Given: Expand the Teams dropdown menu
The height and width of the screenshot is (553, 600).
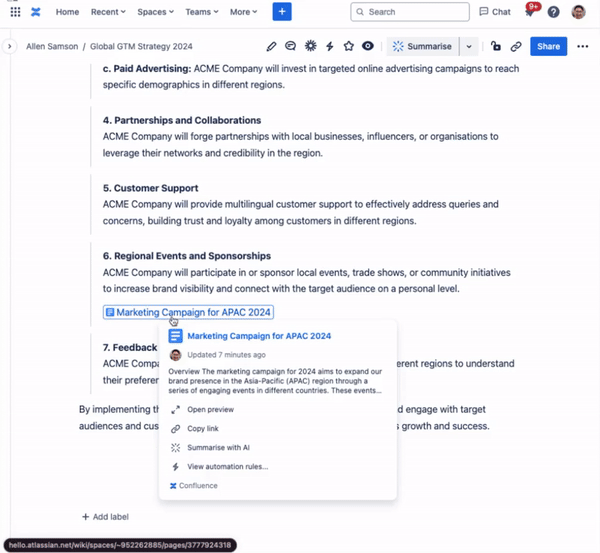Looking at the screenshot, I should (x=202, y=12).
